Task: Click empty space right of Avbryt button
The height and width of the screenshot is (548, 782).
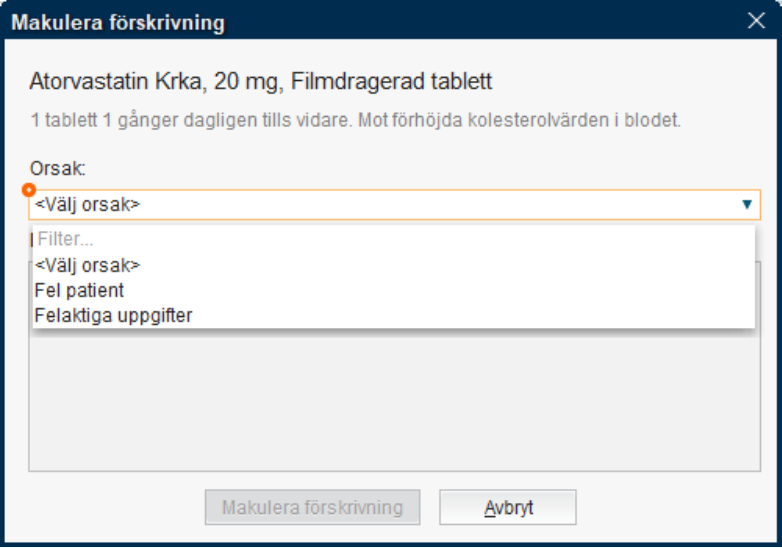Action: pyautogui.click(x=670, y=507)
